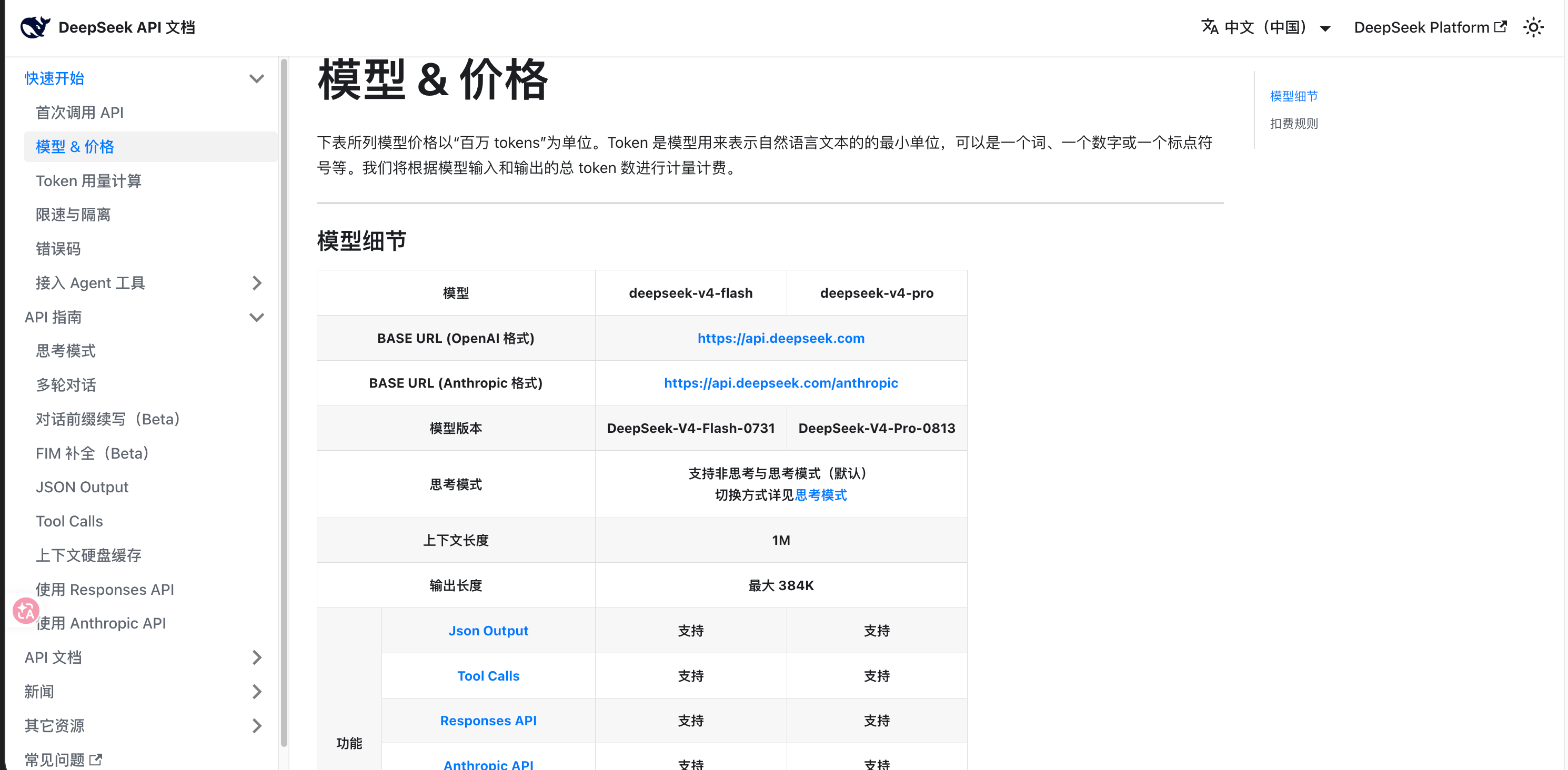Open Json Output table link
1568x770 pixels.
click(x=488, y=631)
